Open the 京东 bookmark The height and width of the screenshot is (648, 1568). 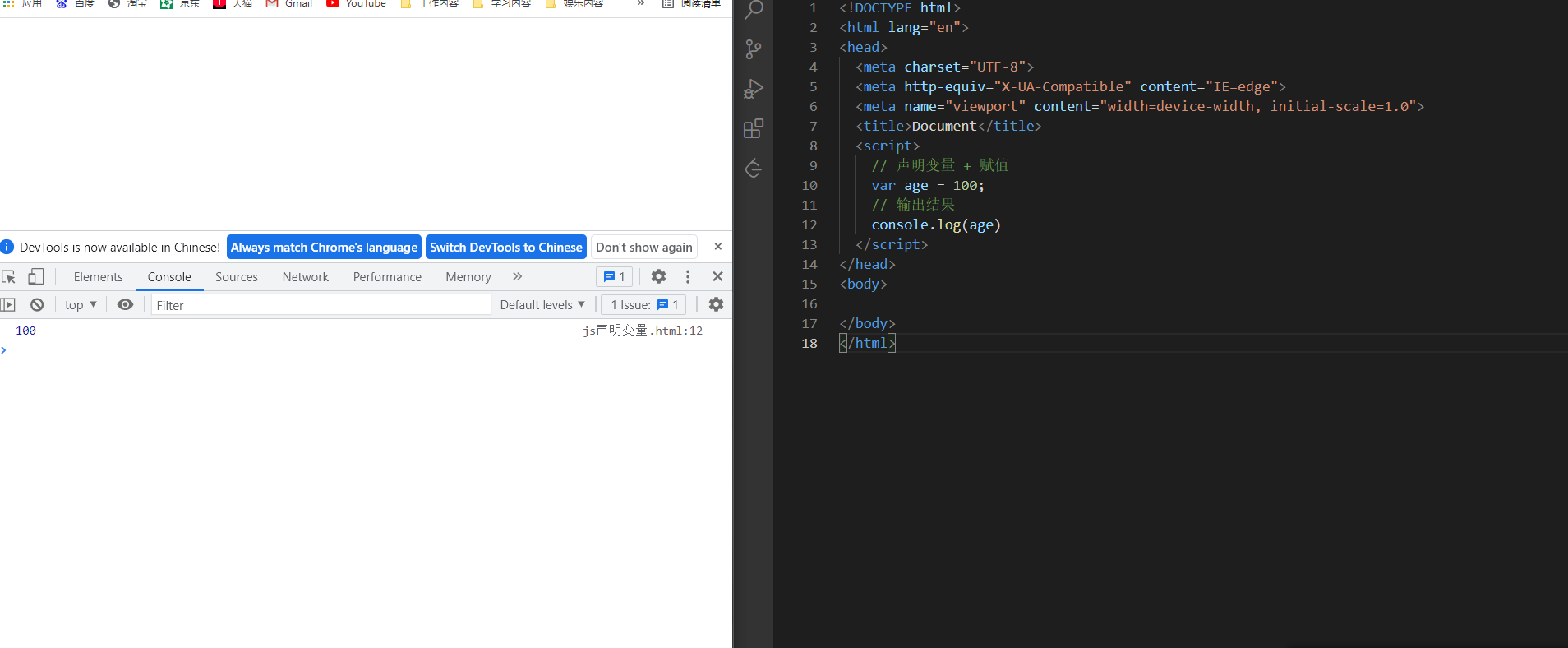[x=180, y=4]
